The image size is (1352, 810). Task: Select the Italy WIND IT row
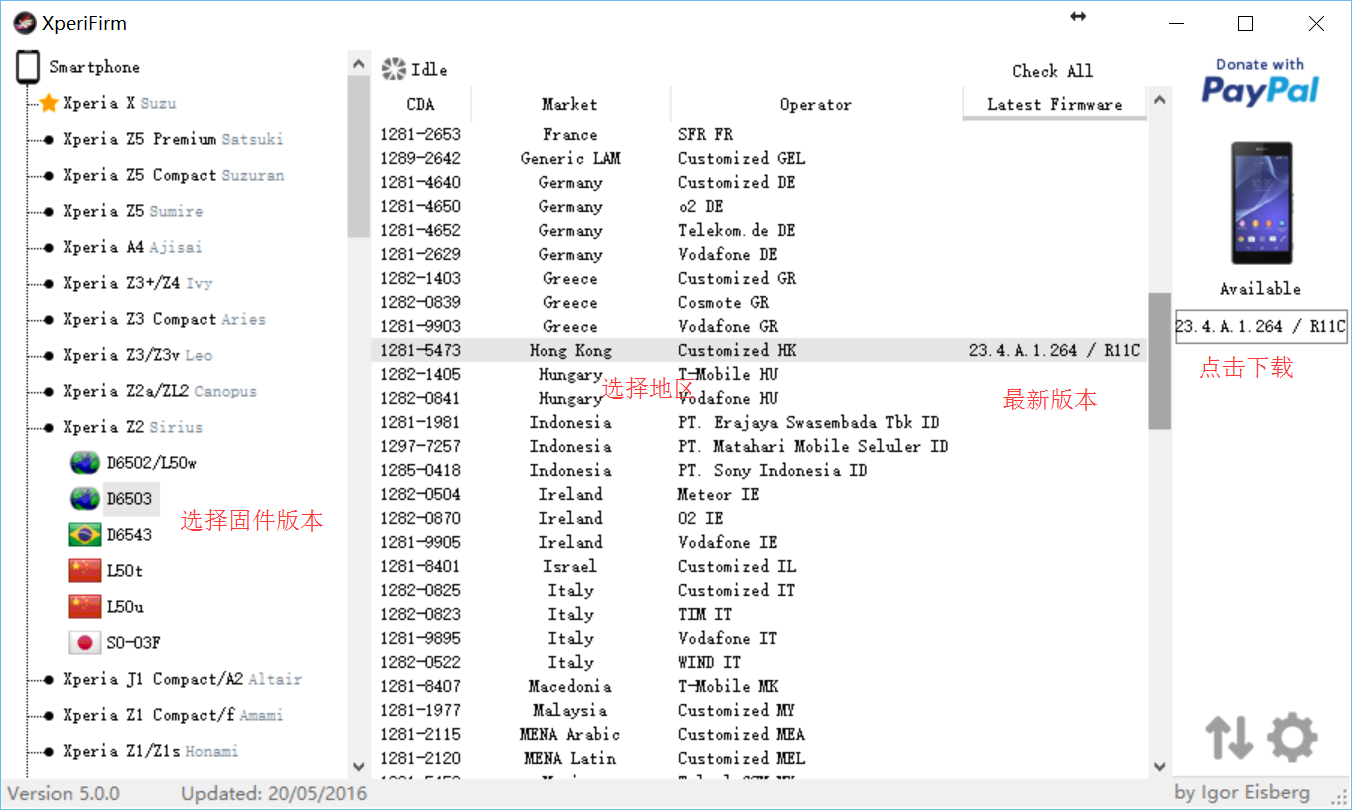(x=759, y=662)
